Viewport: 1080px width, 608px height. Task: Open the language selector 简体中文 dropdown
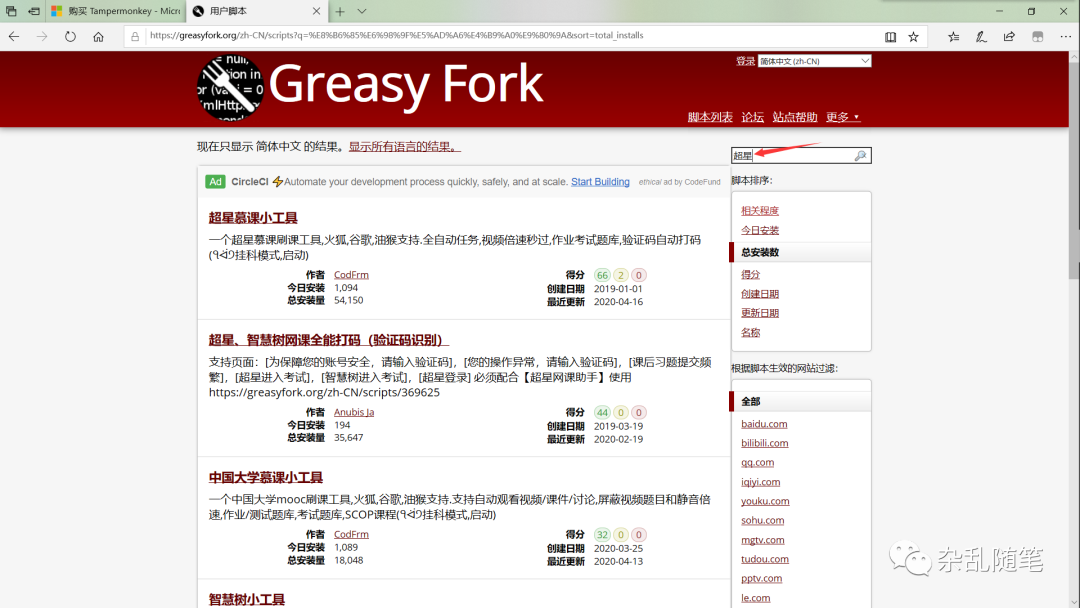pyautogui.click(x=814, y=61)
